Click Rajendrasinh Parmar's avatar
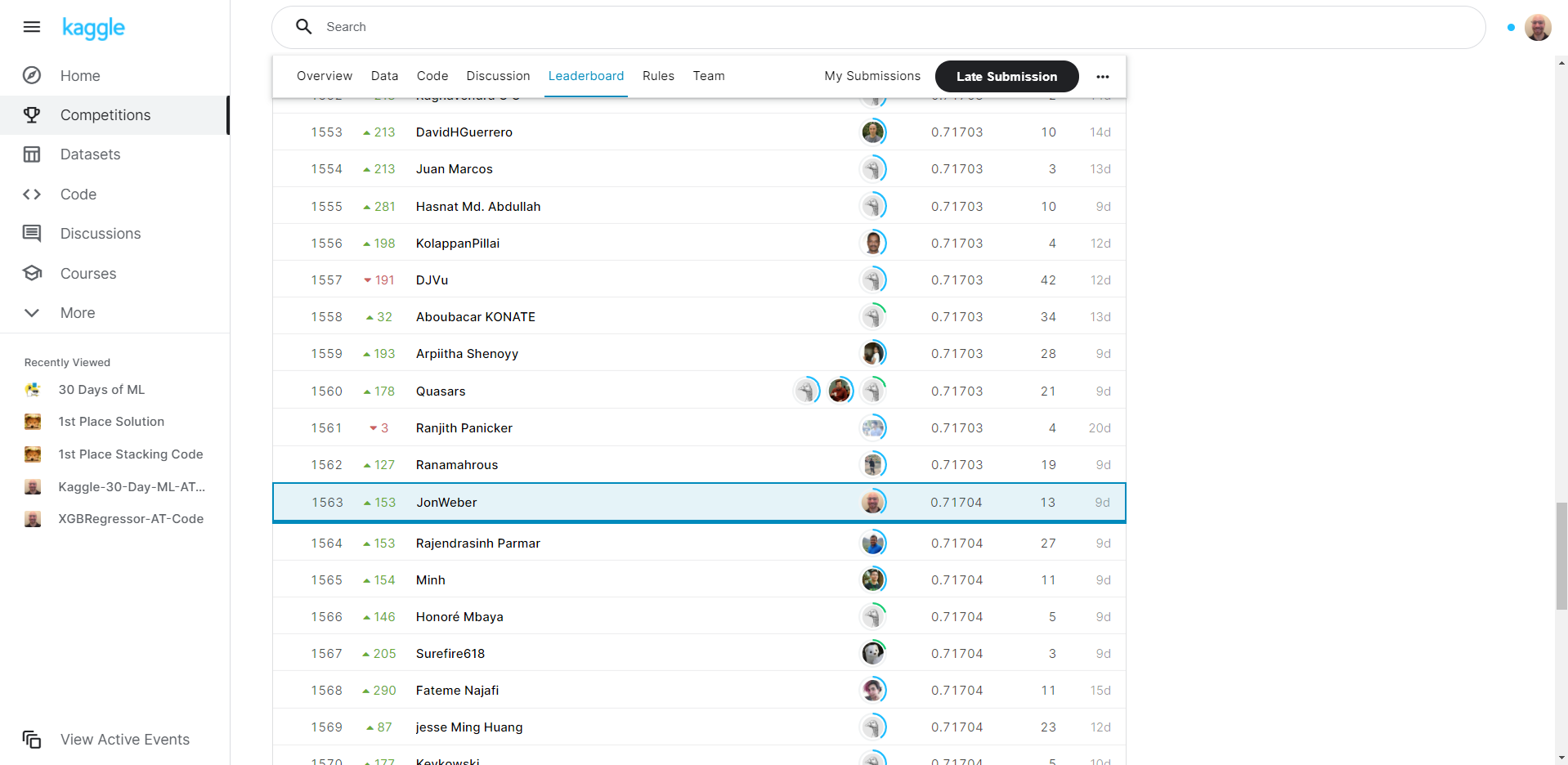This screenshot has width=1568, height=765. point(873,543)
